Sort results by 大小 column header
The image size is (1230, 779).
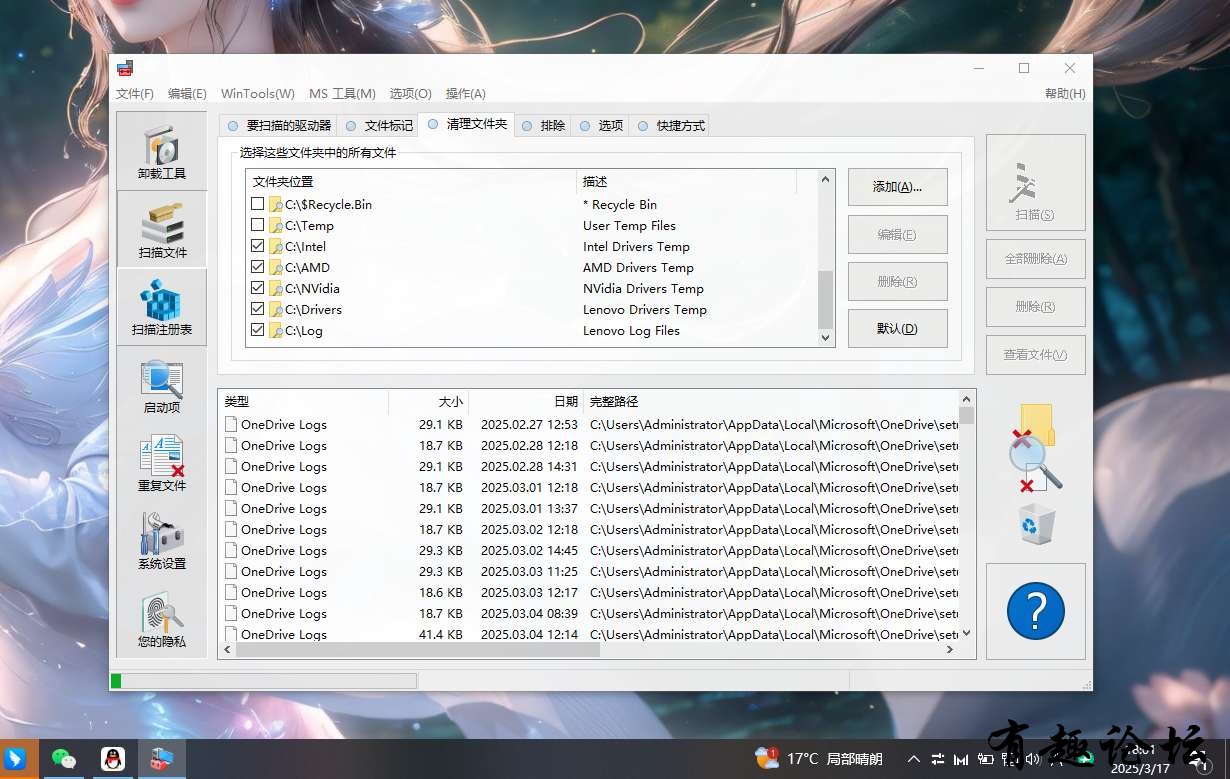pyautogui.click(x=428, y=402)
